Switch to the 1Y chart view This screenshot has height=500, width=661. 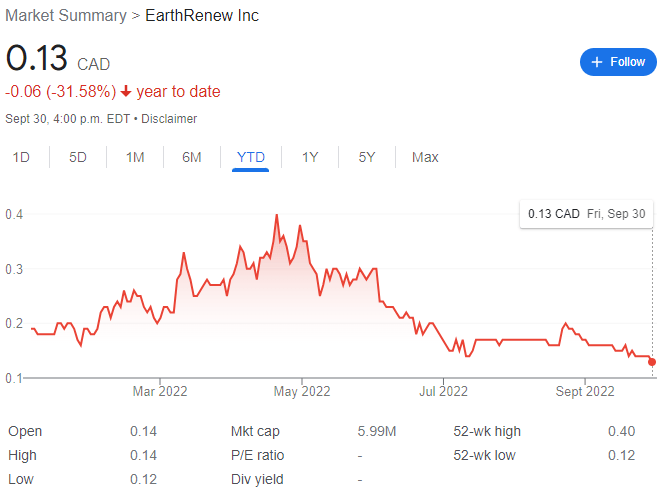[310, 157]
